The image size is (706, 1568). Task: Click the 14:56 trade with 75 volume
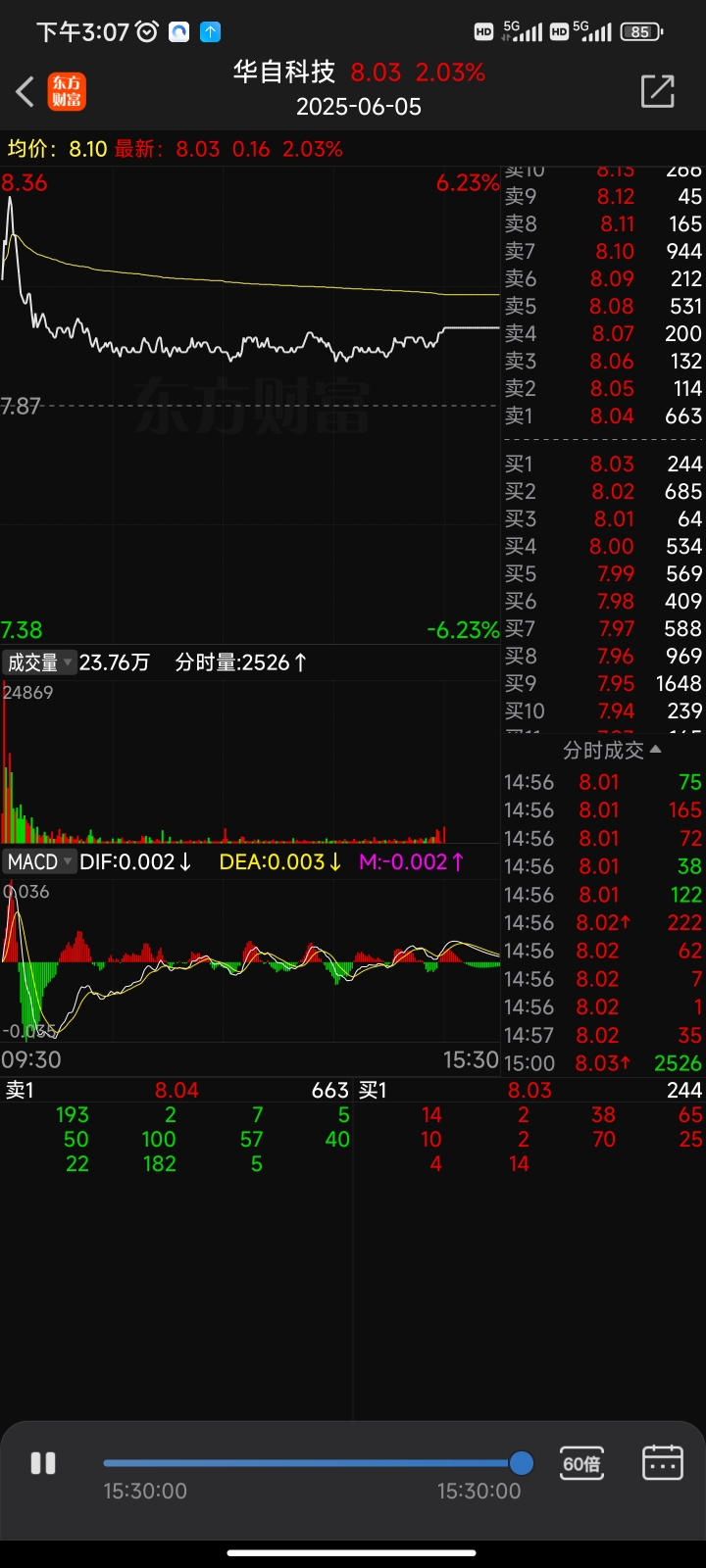(603, 782)
